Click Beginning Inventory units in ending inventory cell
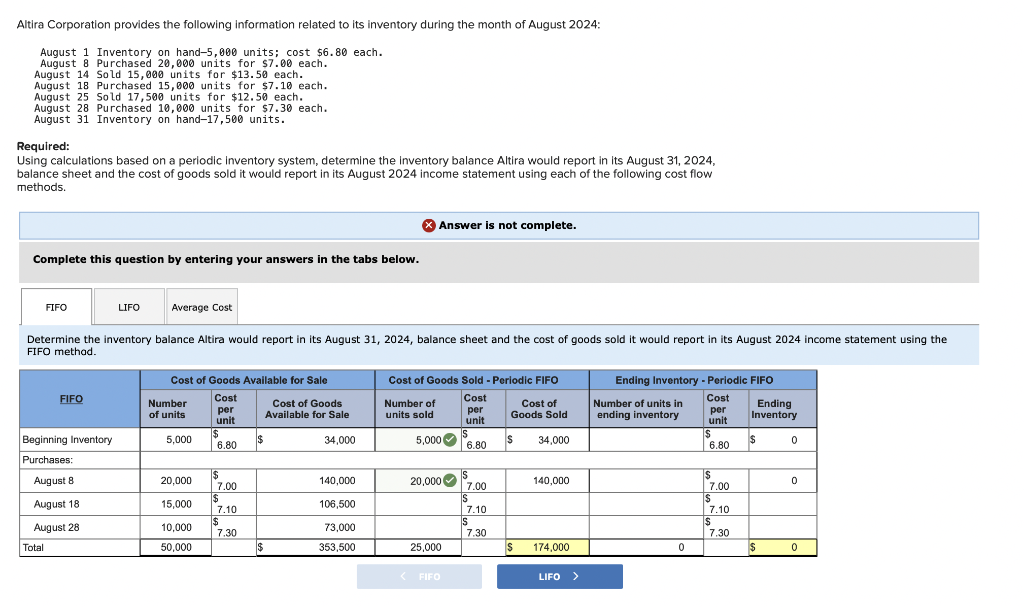Screen dimensions: 1024x607 coord(647,440)
